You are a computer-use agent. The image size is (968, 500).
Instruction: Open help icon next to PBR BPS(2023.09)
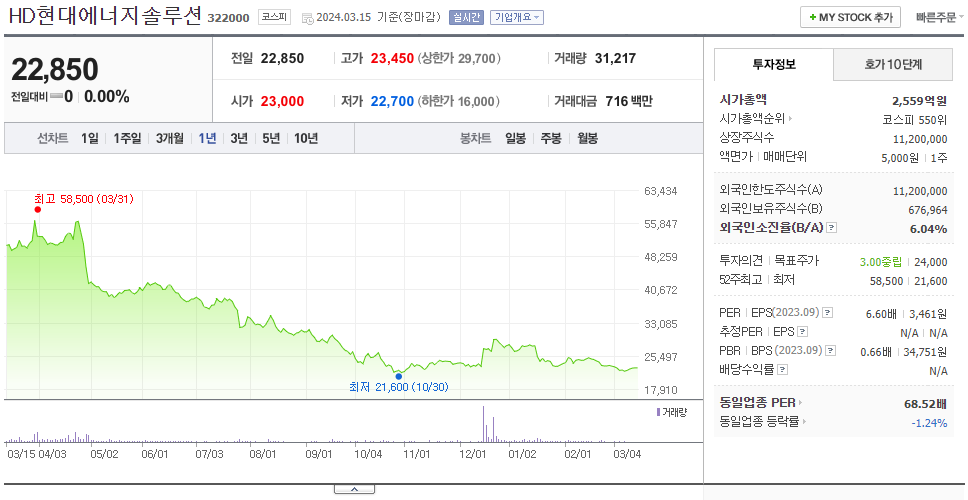pos(831,351)
